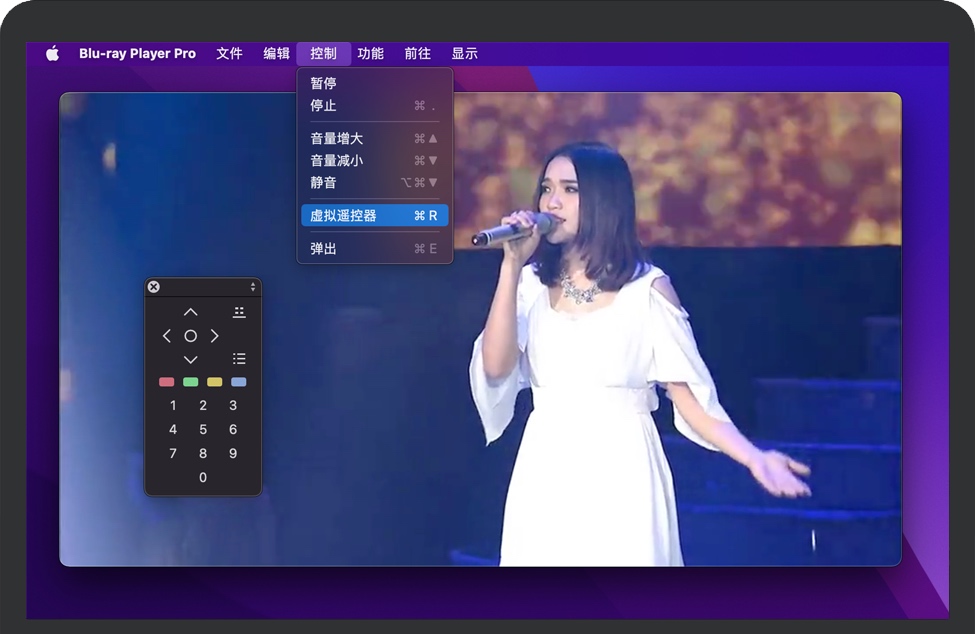Open the 文件 menu

(229, 54)
